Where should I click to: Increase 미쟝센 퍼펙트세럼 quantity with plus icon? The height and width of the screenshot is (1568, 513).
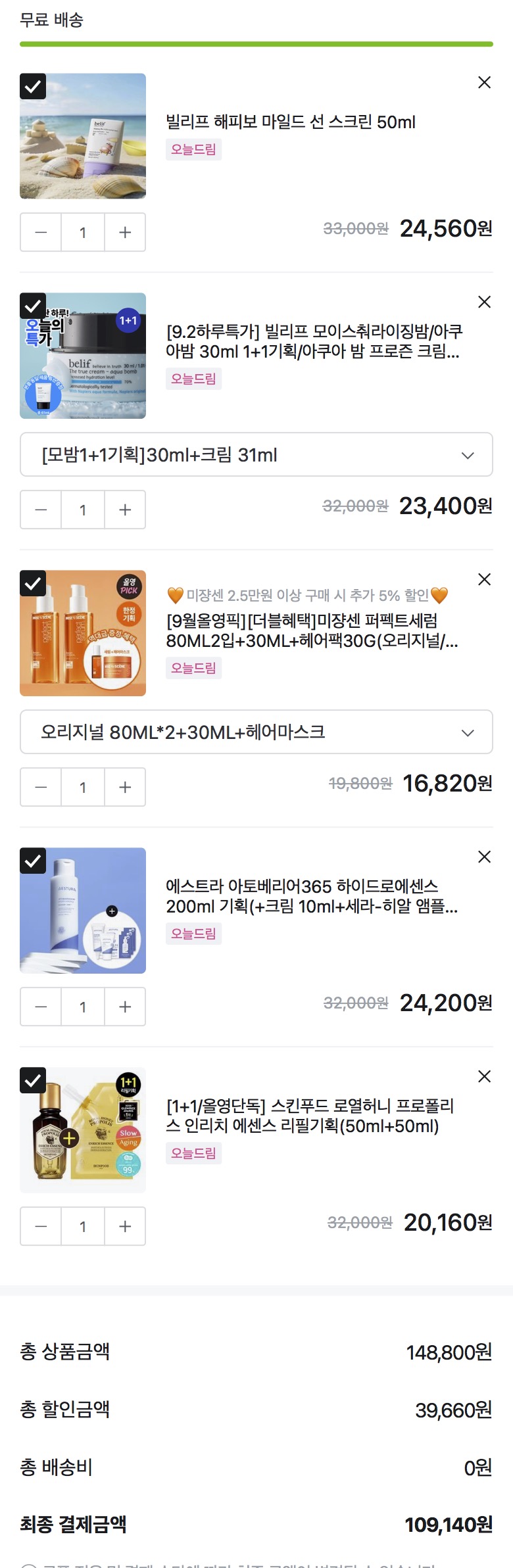tap(125, 787)
